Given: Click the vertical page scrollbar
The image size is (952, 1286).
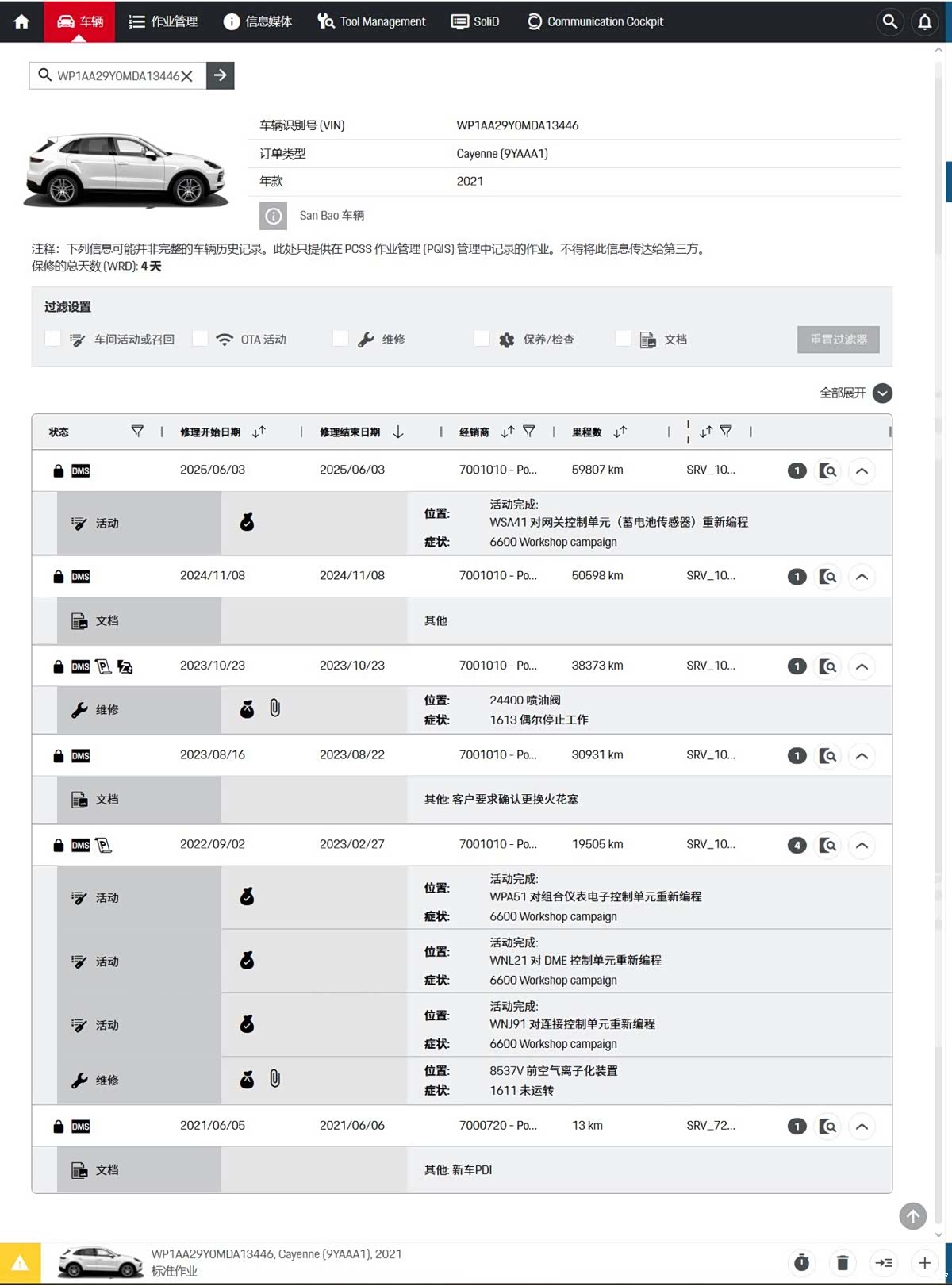Looking at the screenshot, I should (939, 643).
